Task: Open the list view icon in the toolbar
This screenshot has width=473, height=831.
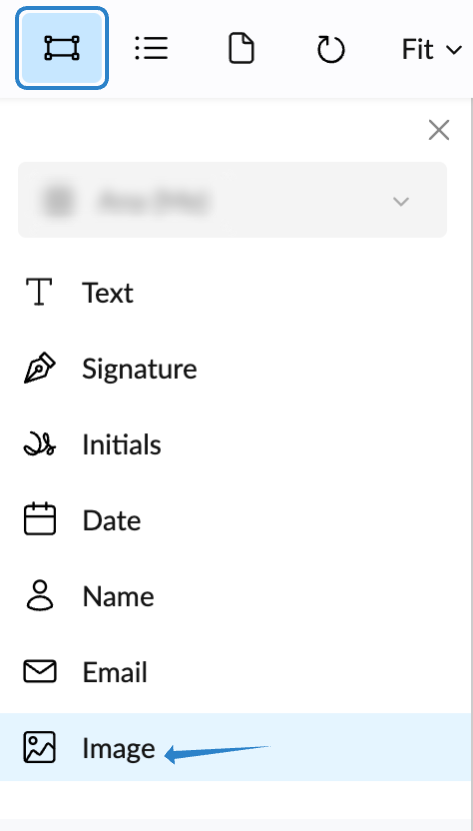Action: pos(152,48)
